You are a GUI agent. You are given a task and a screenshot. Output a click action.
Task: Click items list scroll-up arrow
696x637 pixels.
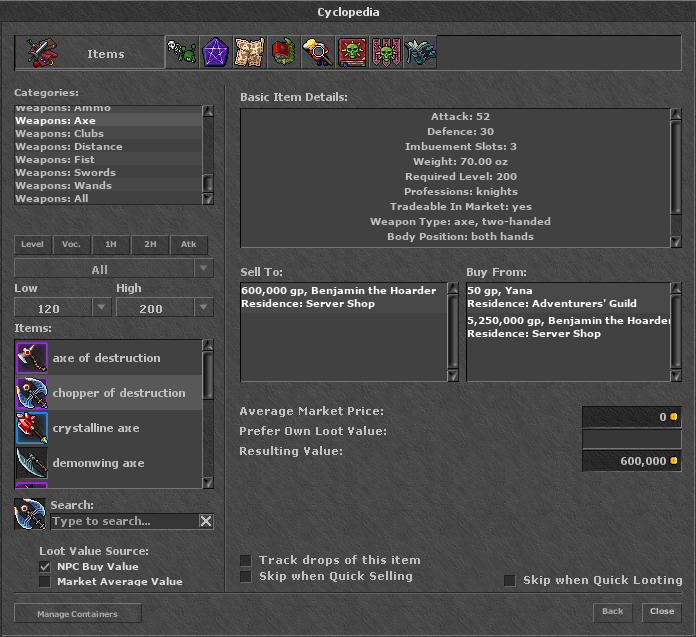pos(208,345)
